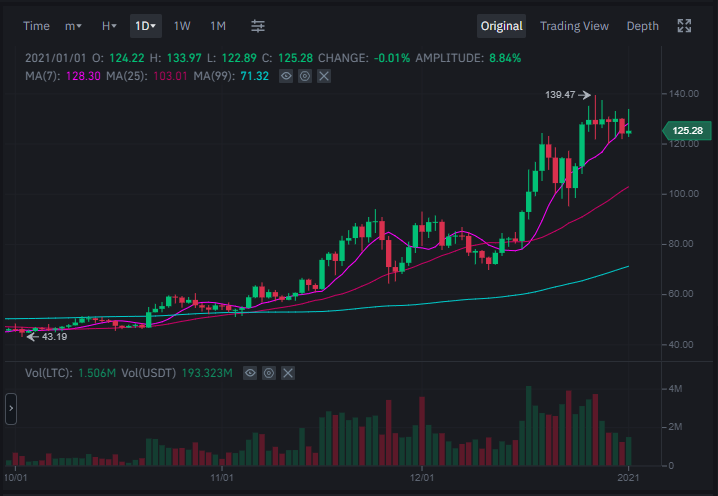The height and width of the screenshot is (496, 718).
Task: Switch to the Trading View tab
Action: tap(574, 26)
